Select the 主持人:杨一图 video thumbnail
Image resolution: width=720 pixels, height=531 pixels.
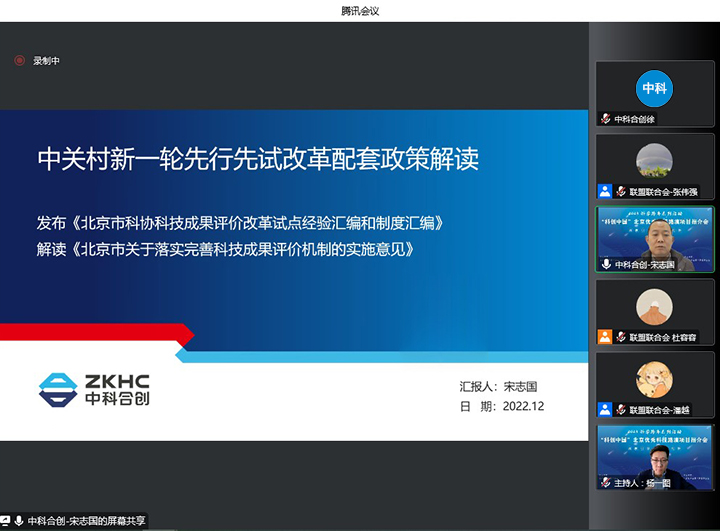(x=655, y=458)
